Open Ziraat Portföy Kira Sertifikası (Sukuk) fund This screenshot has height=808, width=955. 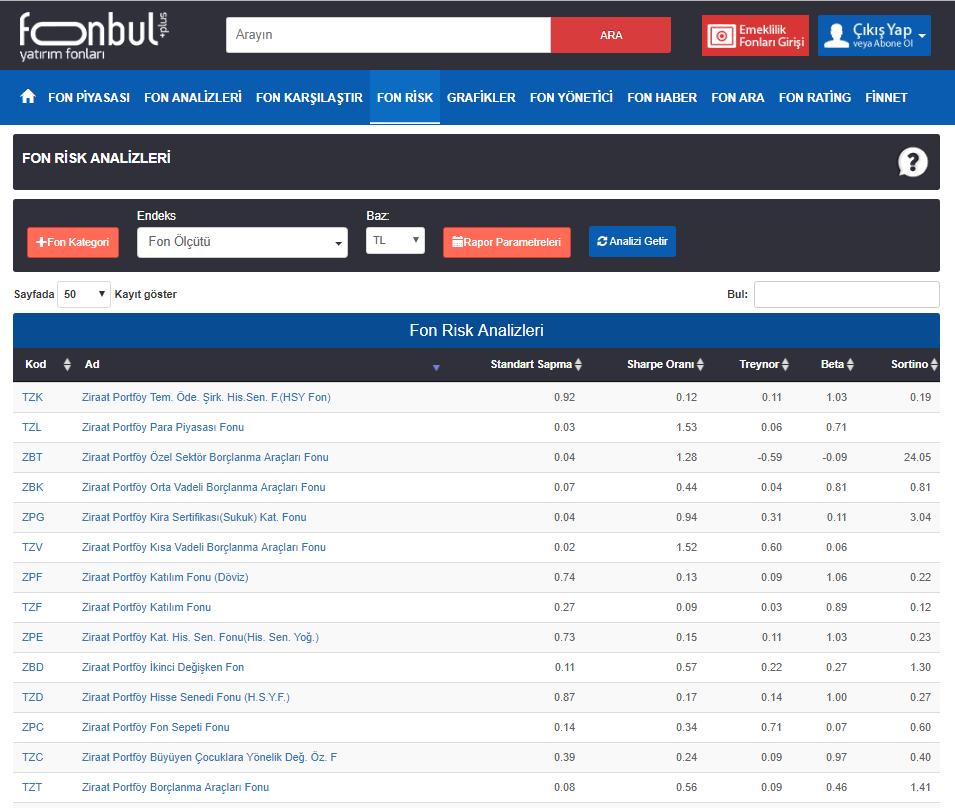[194, 517]
